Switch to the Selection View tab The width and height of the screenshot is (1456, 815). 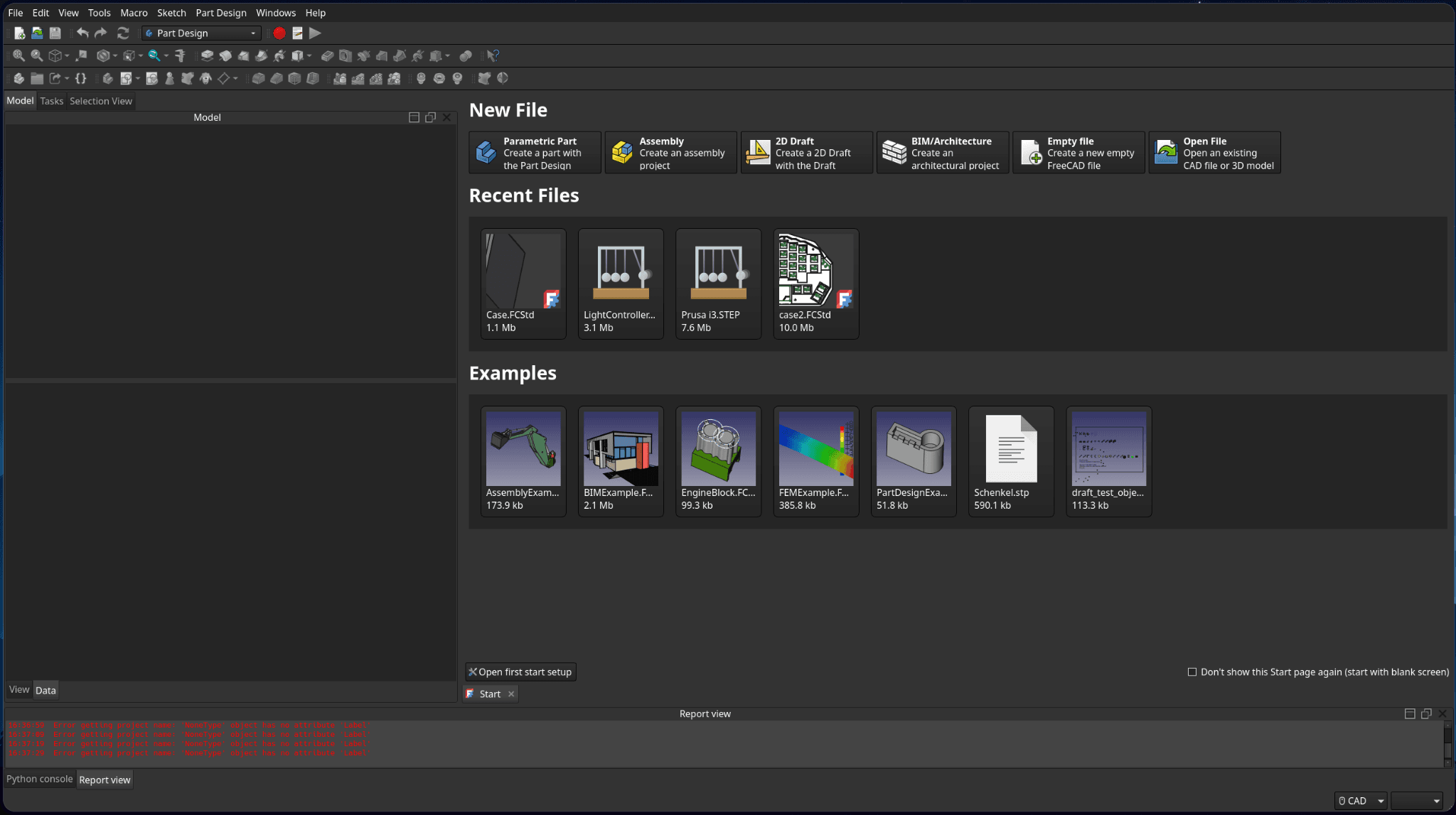pyautogui.click(x=101, y=101)
